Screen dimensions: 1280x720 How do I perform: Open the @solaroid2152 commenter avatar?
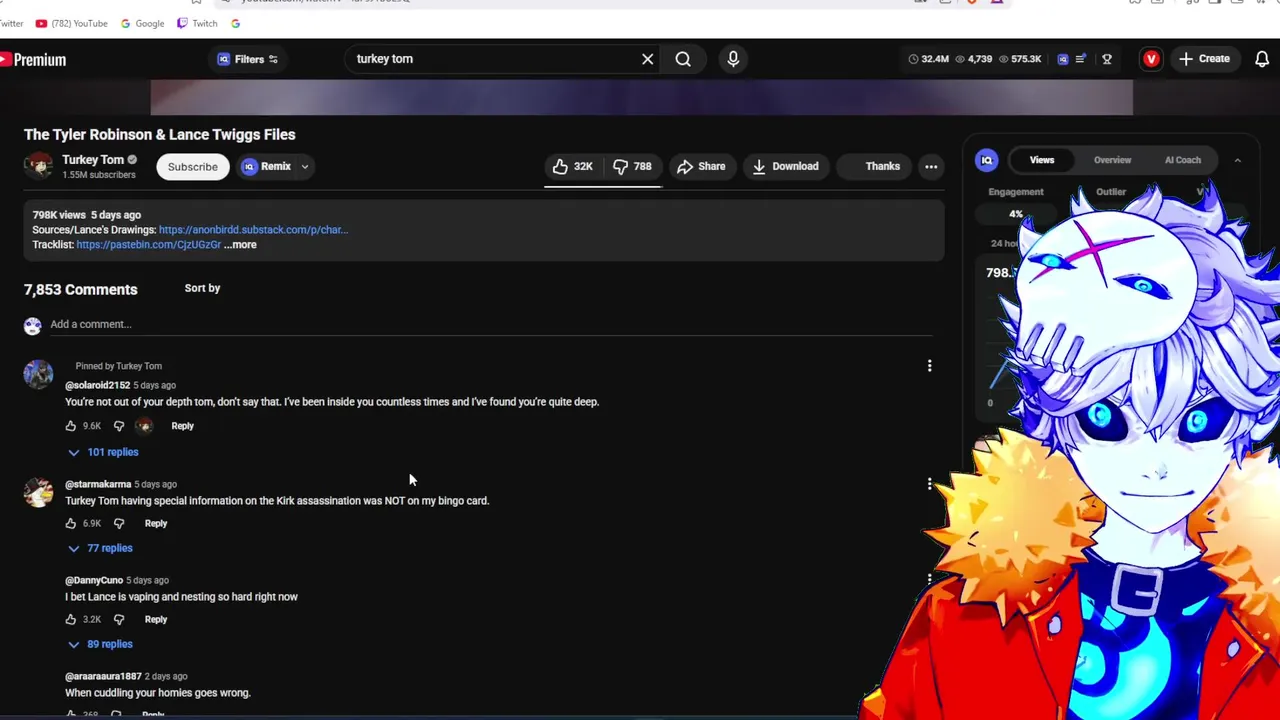click(x=38, y=374)
